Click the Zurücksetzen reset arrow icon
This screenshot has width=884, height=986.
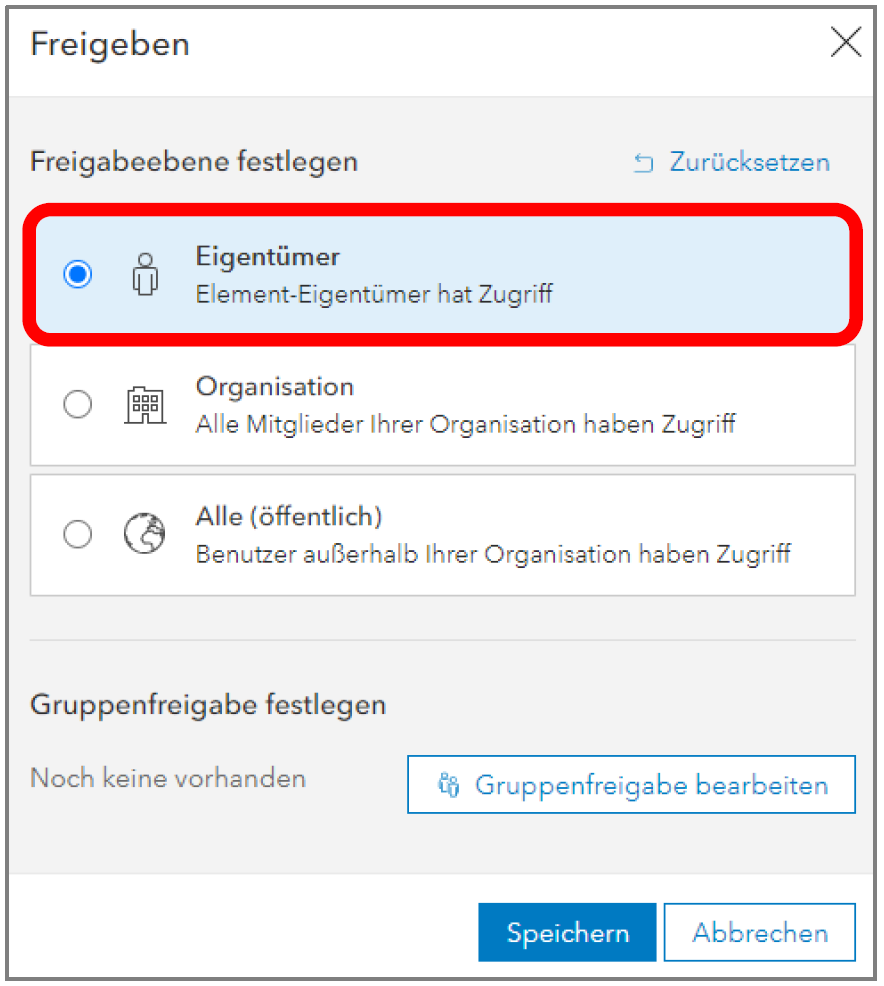(x=644, y=163)
